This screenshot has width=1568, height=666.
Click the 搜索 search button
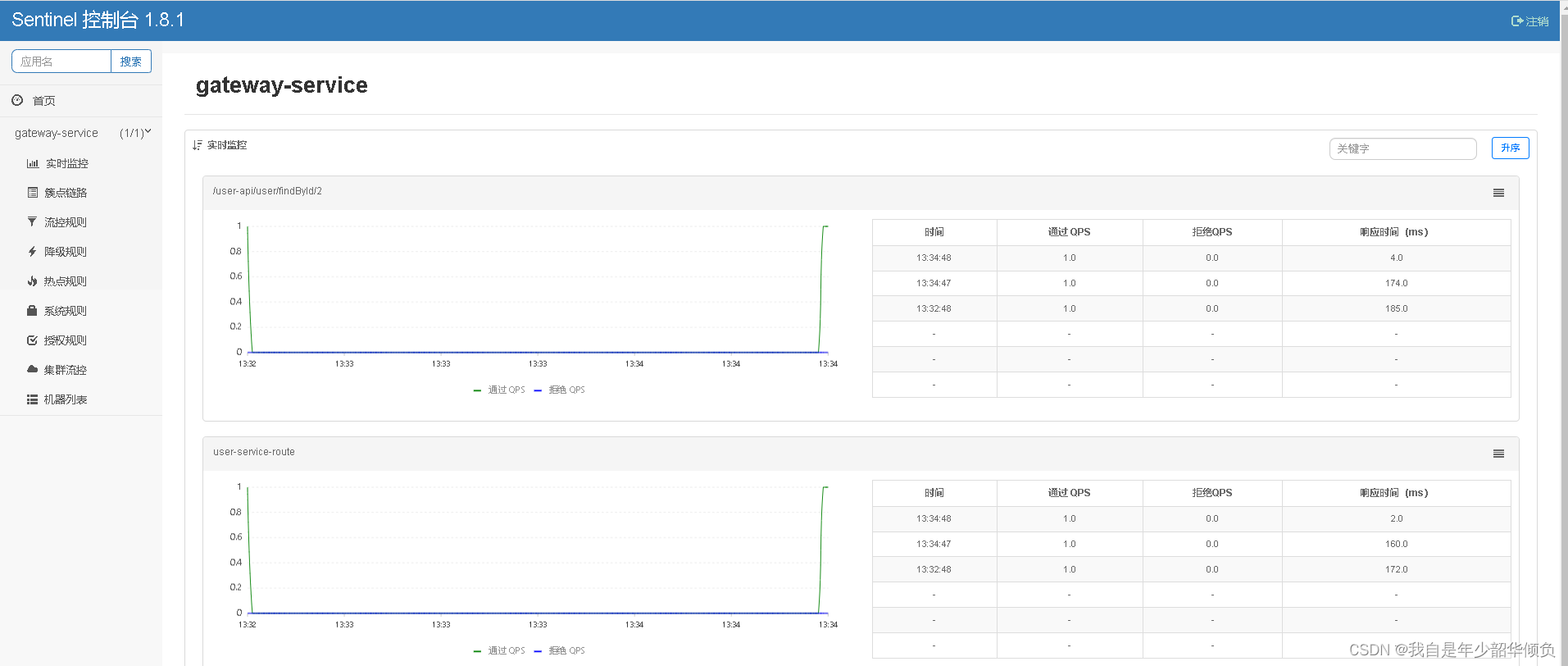click(x=131, y=62)
